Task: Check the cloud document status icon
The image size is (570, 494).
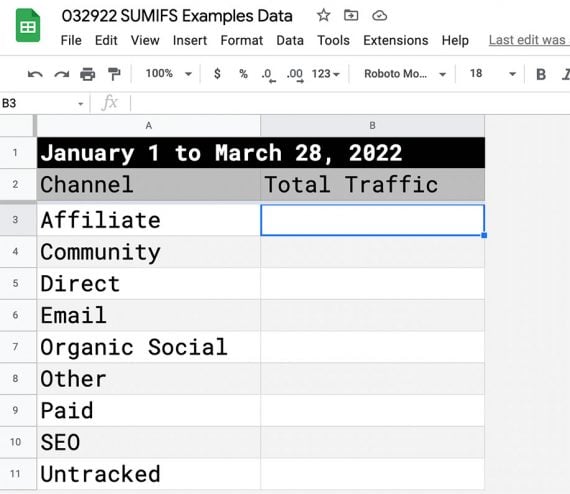Action: click(379, 16)
